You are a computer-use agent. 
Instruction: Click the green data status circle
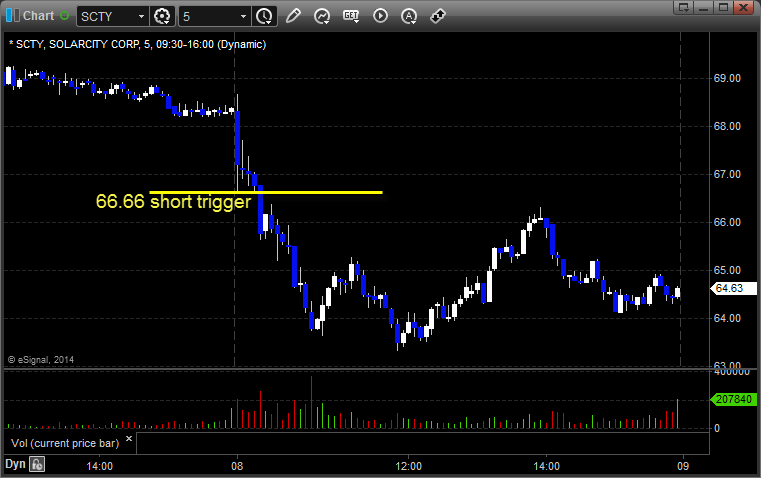64,16
